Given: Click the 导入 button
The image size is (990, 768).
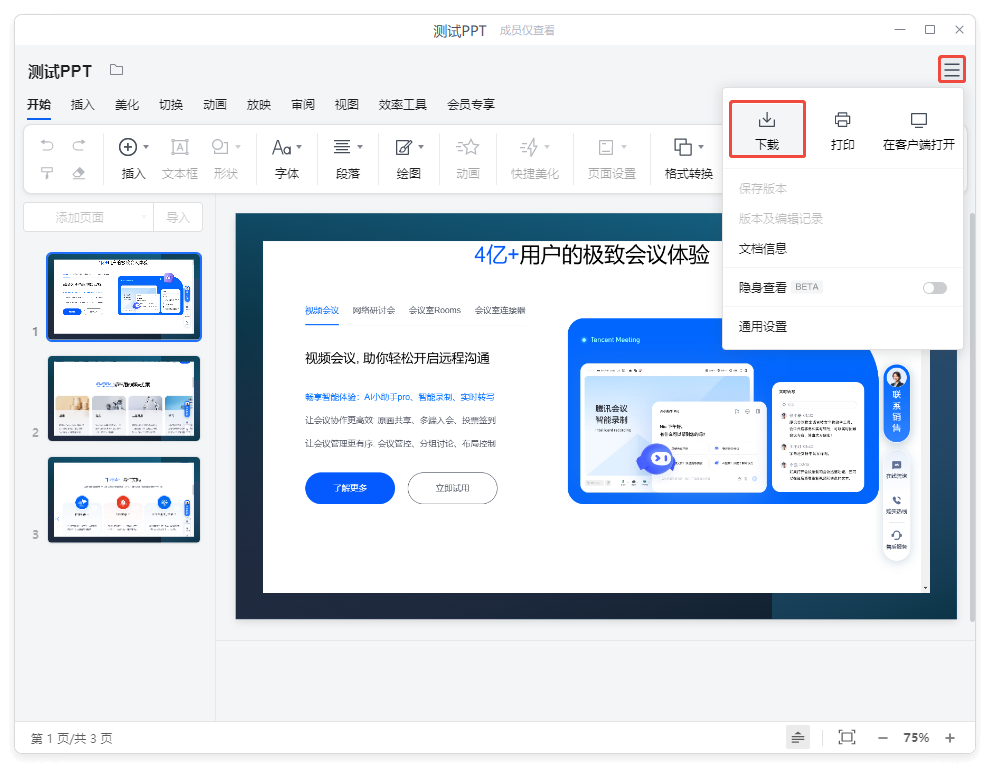Looking at the screenshot, I should (x=178, y=217).
